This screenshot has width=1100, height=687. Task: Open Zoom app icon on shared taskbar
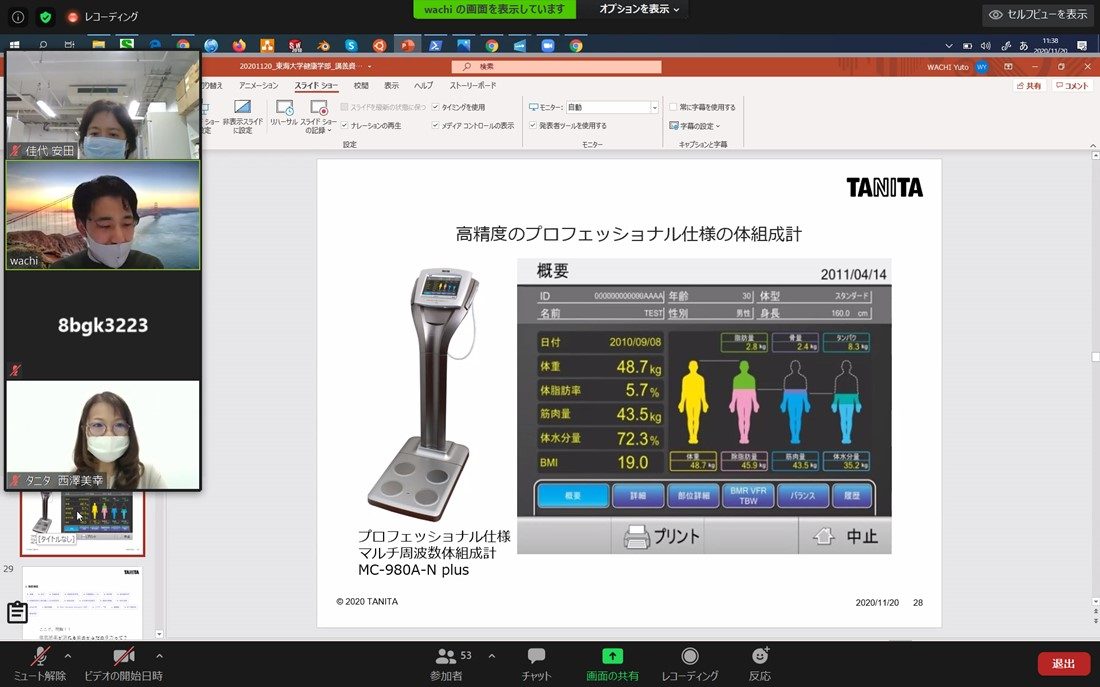pos(548,46)
